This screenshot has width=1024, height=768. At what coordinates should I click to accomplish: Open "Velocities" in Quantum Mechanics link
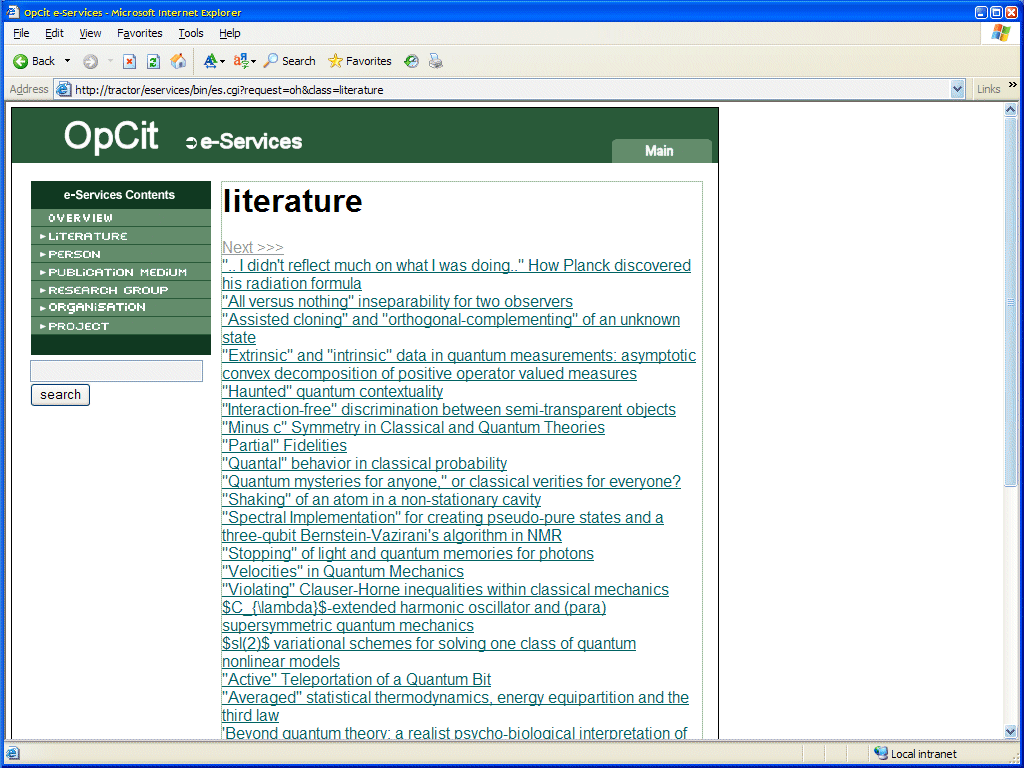[343, 571]
